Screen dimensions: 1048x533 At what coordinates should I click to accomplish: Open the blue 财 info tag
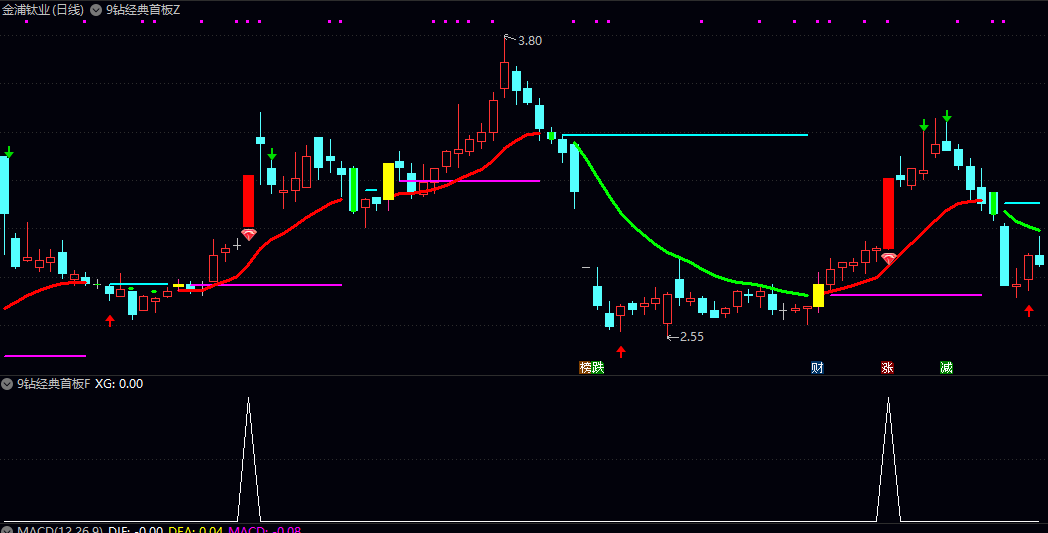click(817, 367)
